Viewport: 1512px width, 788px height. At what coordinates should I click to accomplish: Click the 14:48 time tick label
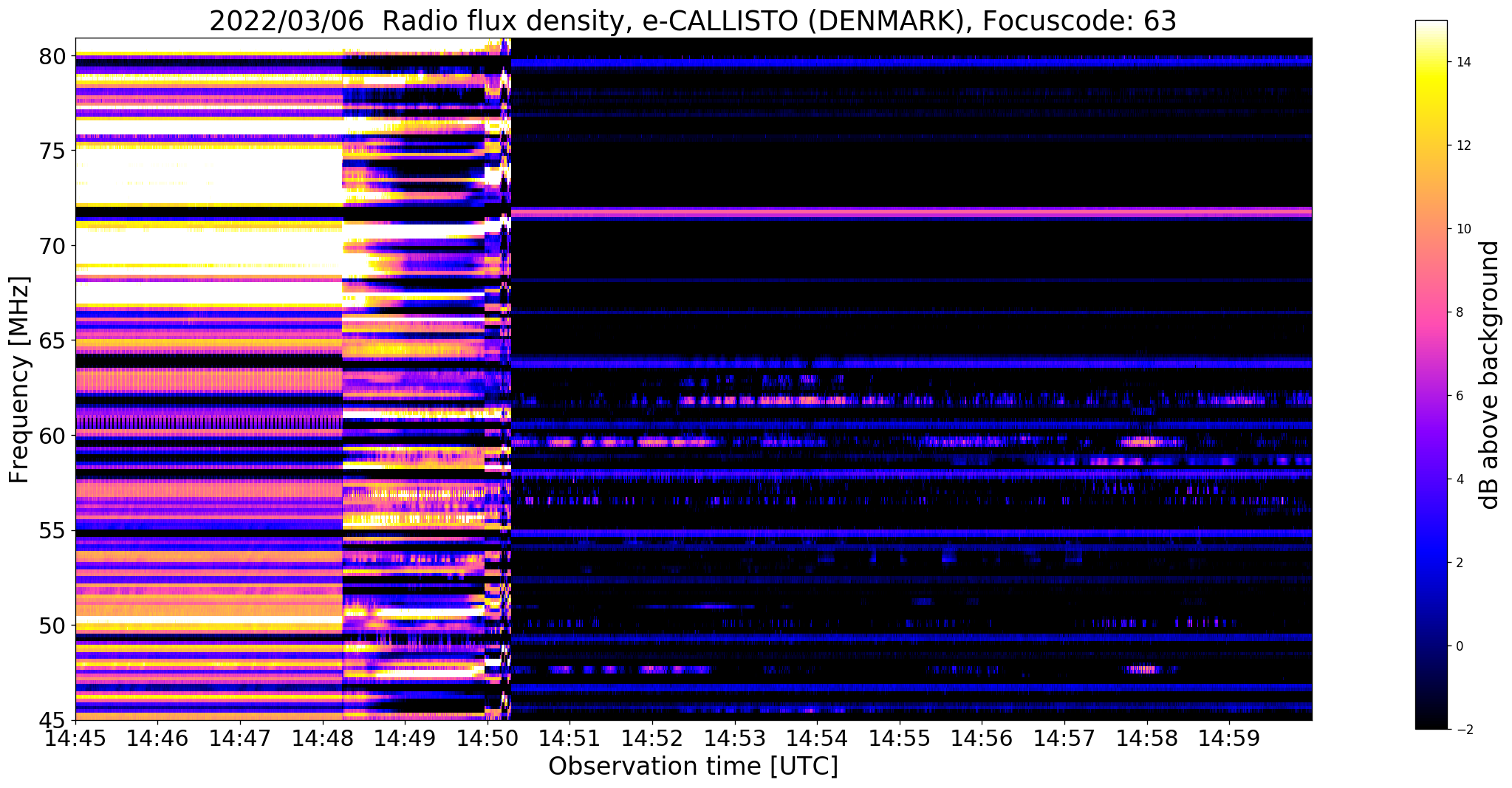click(323, 738)
